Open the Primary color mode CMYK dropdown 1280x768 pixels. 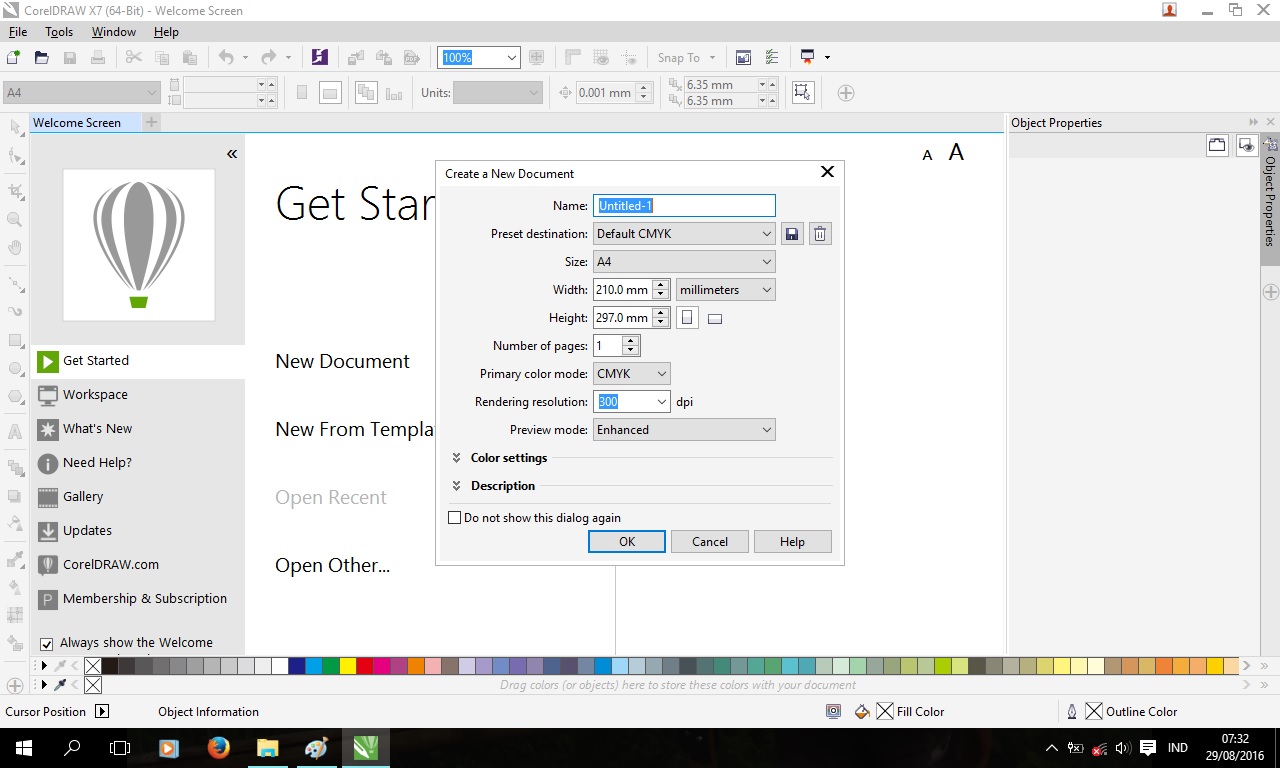pos(632,374)
